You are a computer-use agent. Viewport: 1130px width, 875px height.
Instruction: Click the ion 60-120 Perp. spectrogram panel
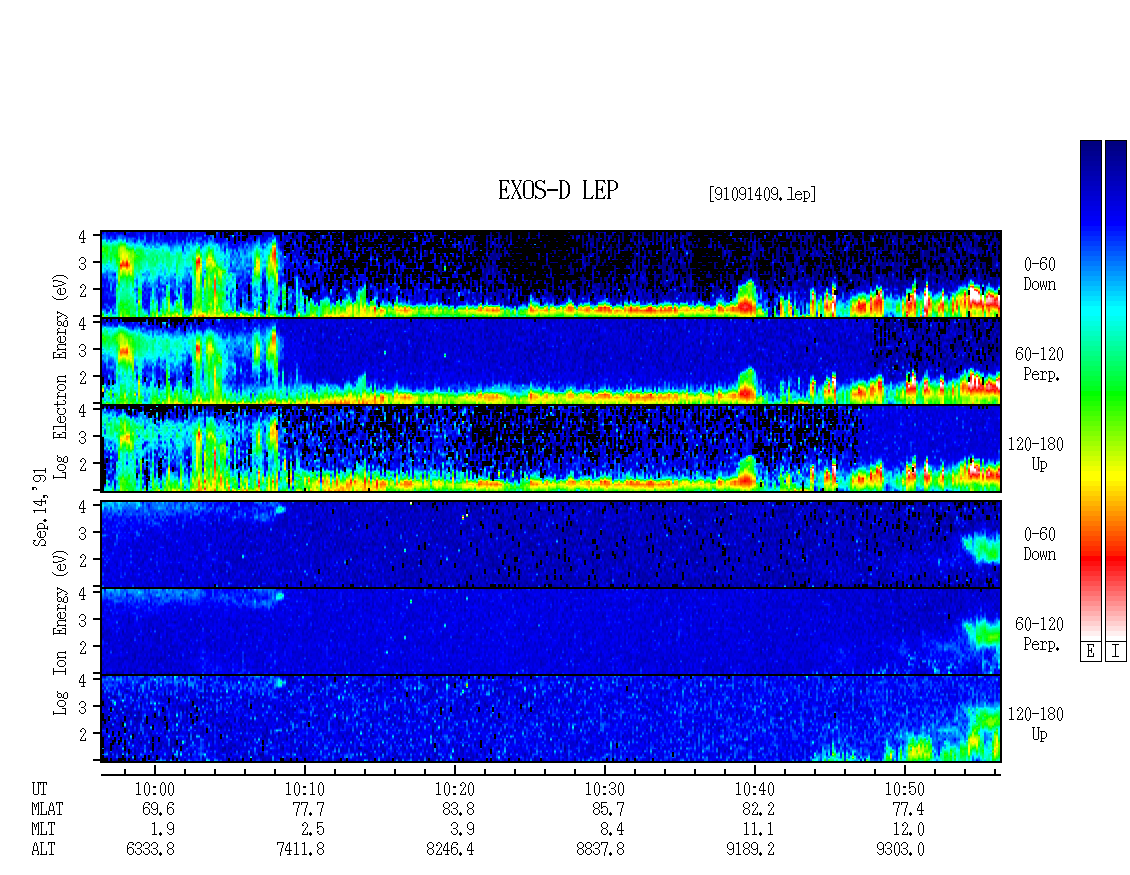coord(551,631)
